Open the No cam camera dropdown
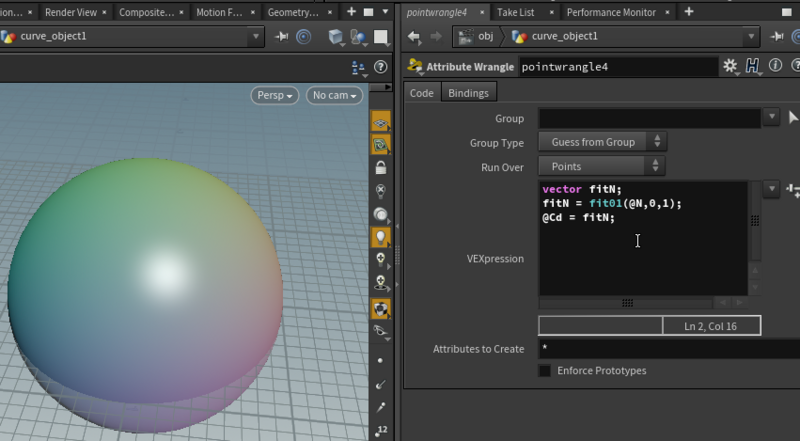 tap(334, 95)
